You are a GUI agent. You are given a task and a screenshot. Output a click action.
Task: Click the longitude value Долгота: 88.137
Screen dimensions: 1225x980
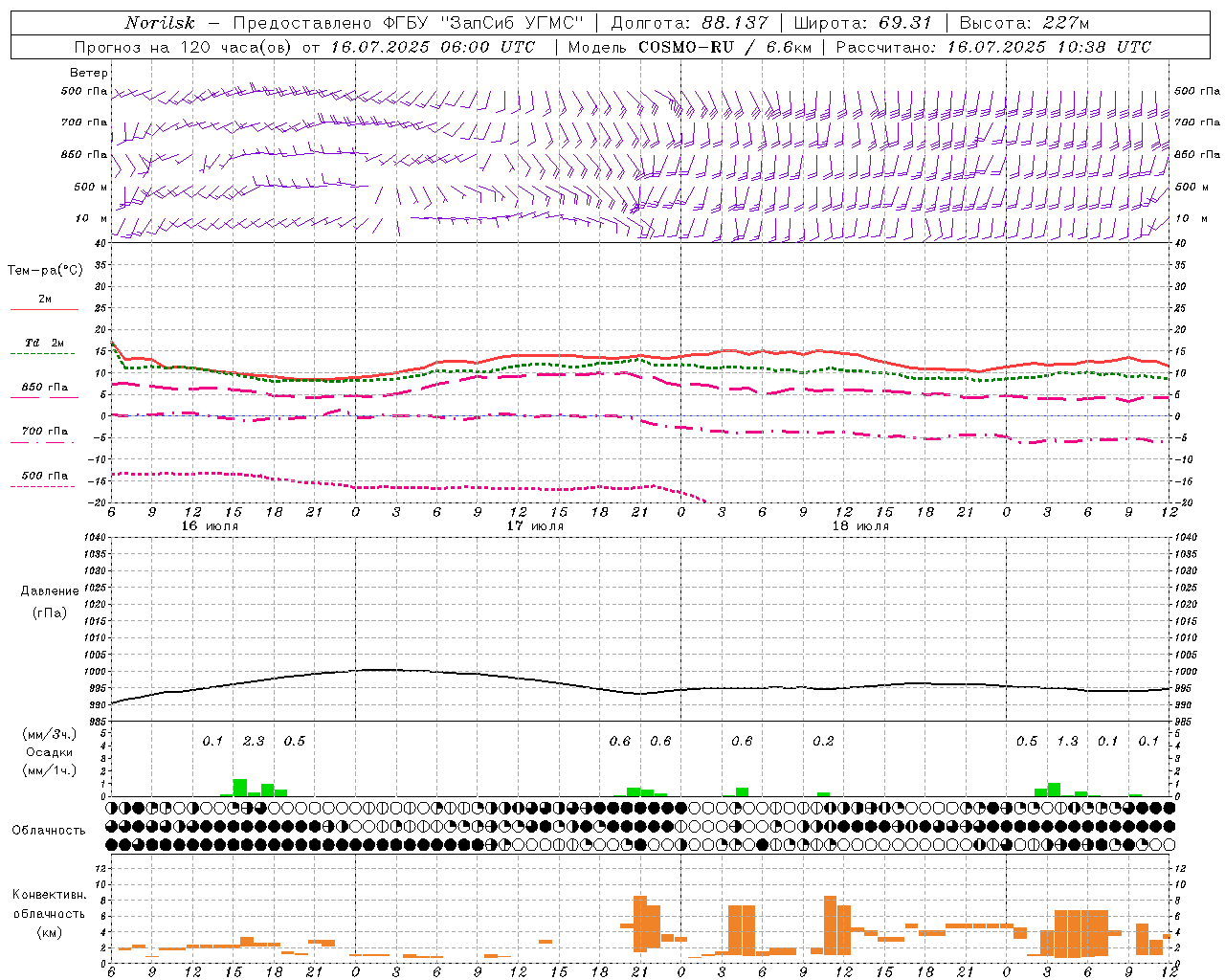point(688,23)
